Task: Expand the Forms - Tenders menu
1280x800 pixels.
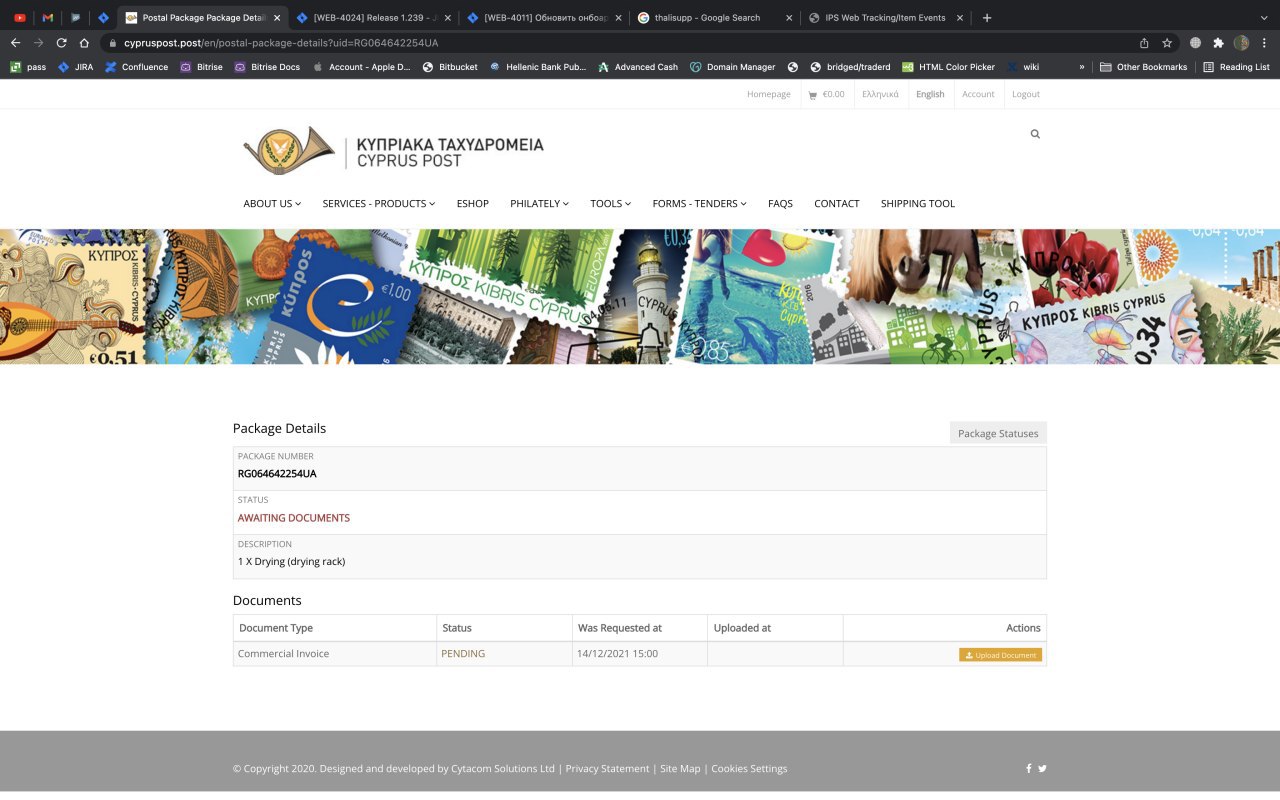Action: pos(699,204)
